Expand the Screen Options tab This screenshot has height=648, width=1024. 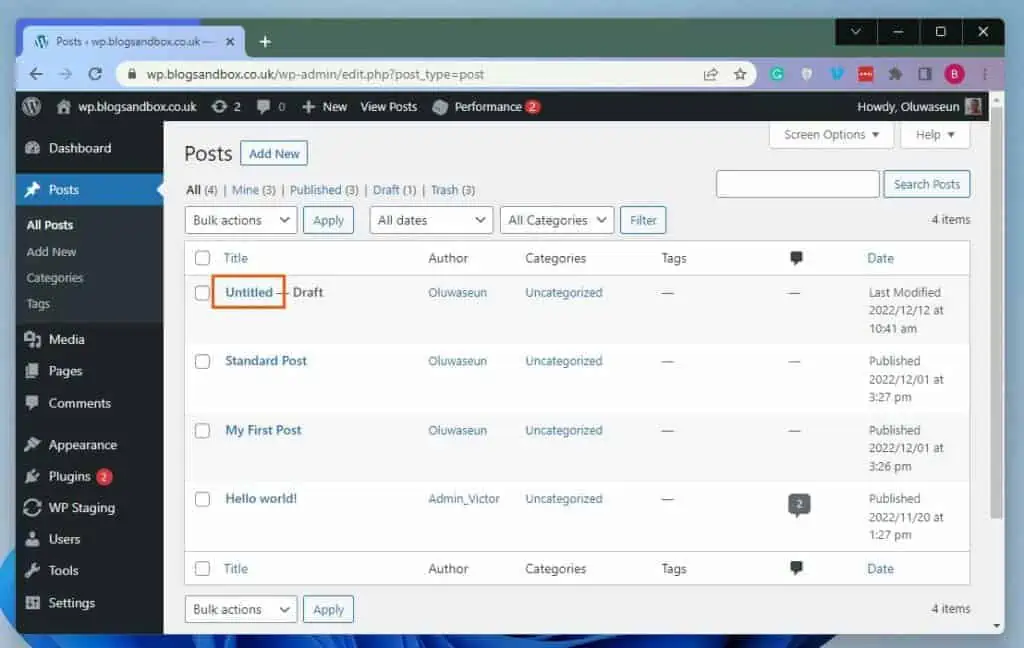click(831, 135)
